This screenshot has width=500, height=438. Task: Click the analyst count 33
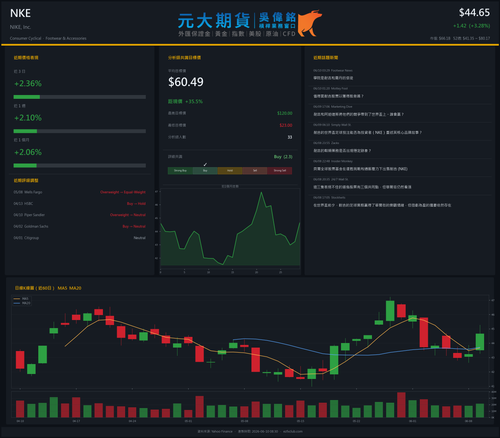coord(290,137)
